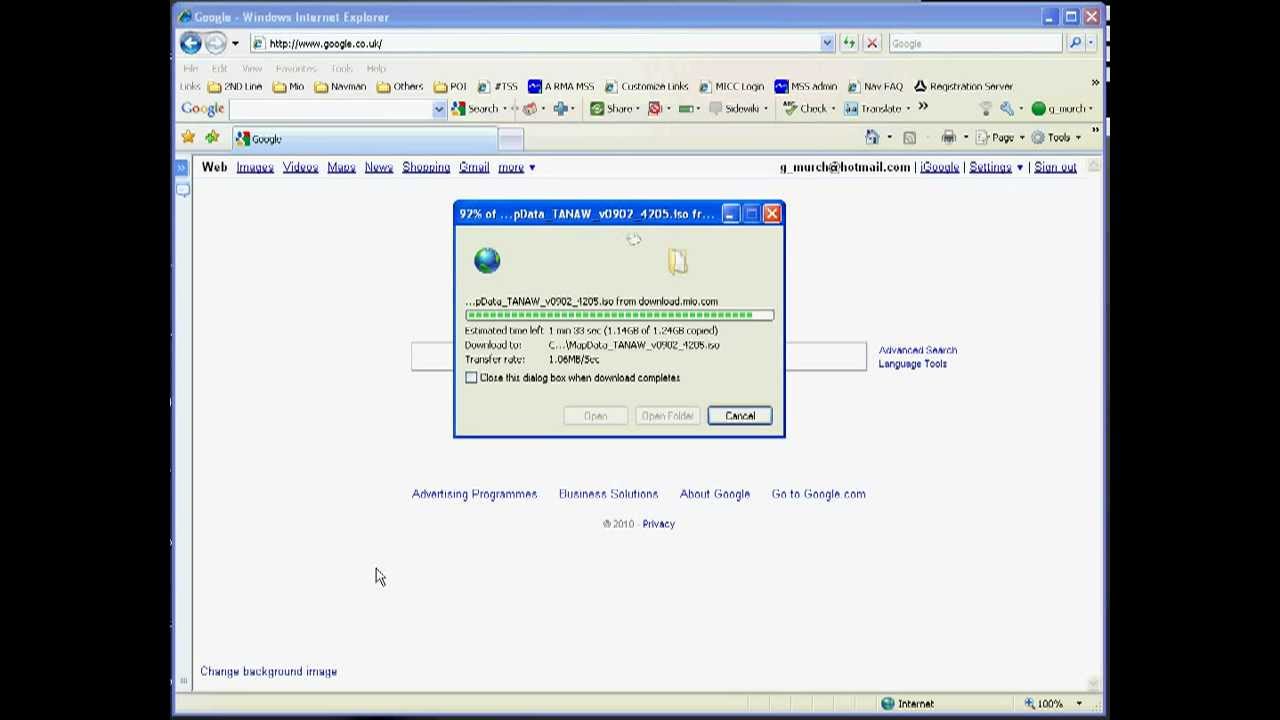
Task: Click the spell Check toolbar button
Action: (806, 108)
